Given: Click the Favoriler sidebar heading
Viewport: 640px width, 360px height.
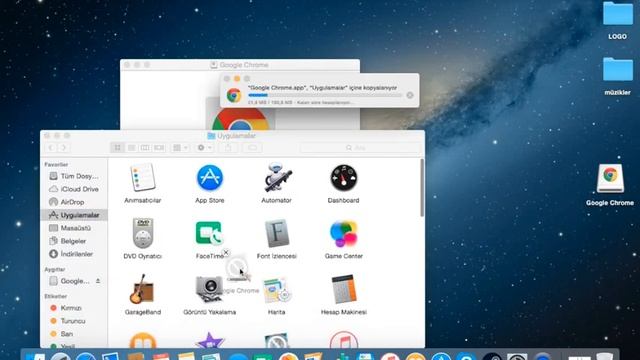Looking at the screenshot, I should 56,164.
